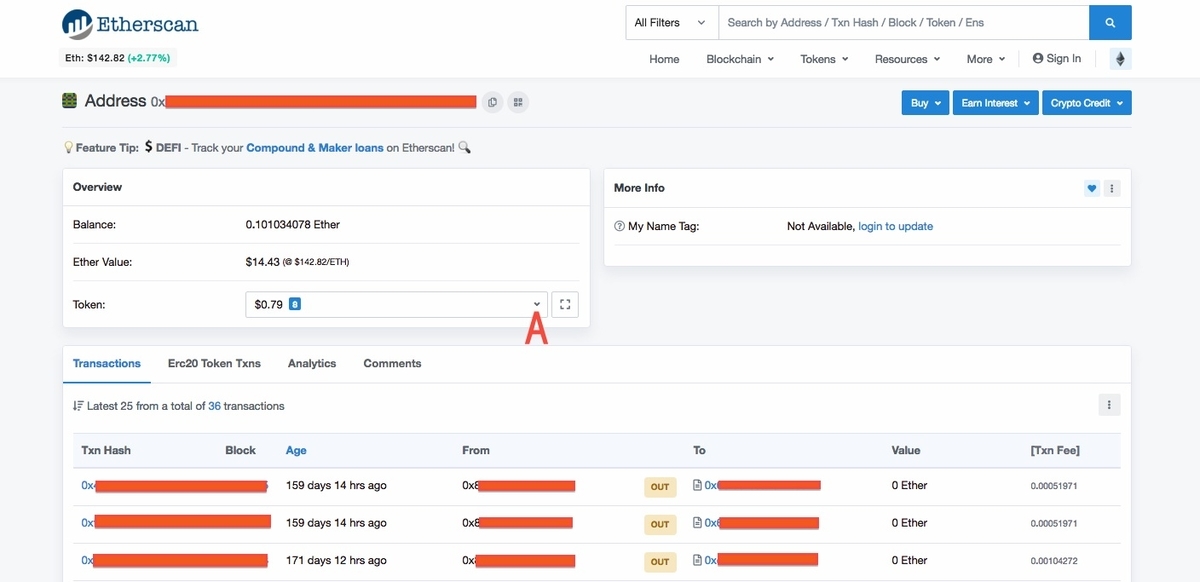This screenshot has width=1200, height=582.
Task: Open the Earn Interest dropdown
Action: (995, 103)
